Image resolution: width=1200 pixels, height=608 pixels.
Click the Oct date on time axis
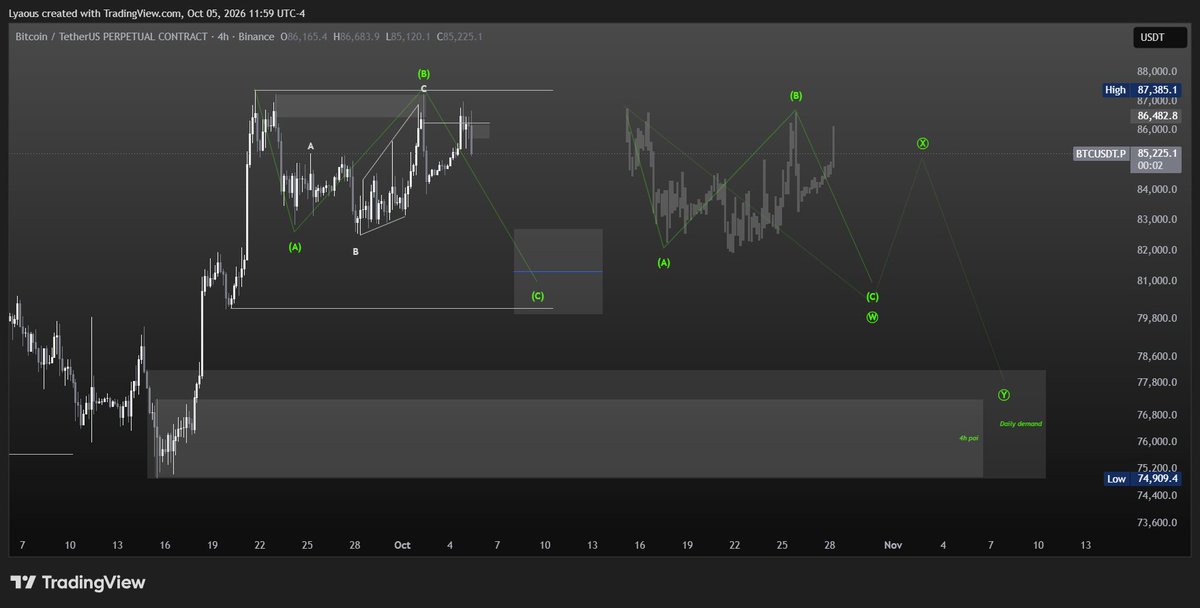[x=403, y=545]
